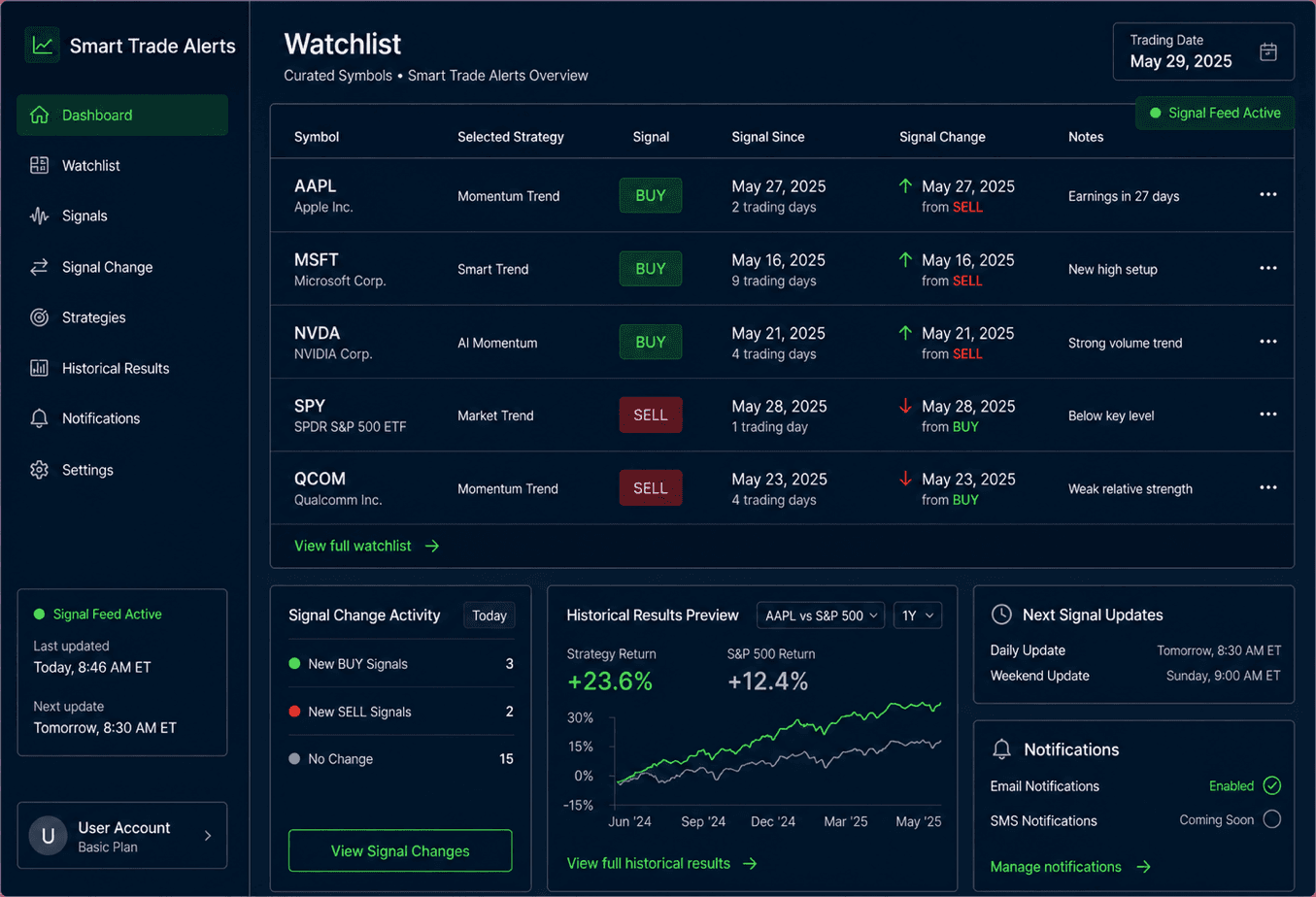This screenshot has width=1316, height=897.
Task: Go to the Dashboard menu item
Action: [x=122, y=115]
